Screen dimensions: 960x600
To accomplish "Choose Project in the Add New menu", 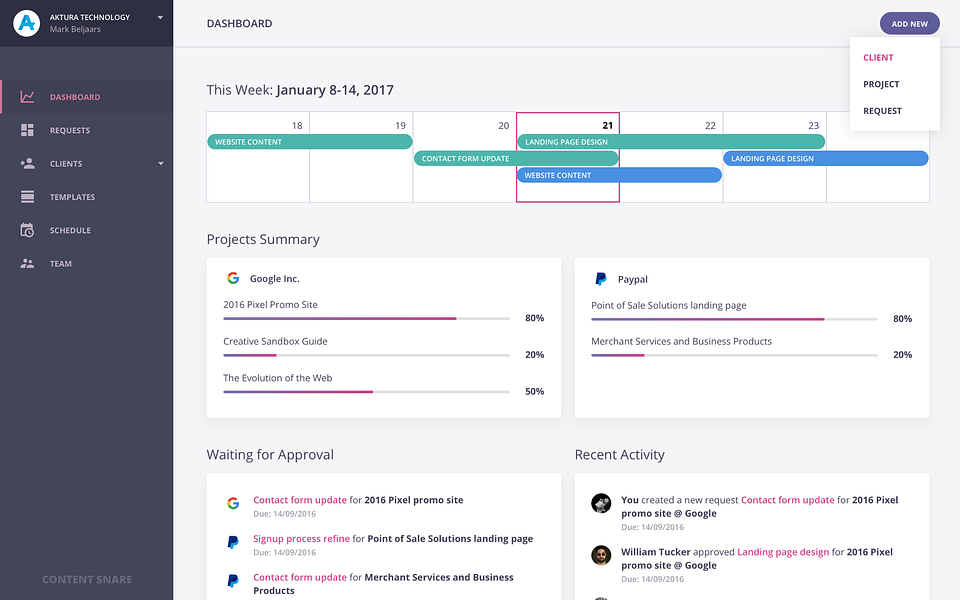I will pos(882,84).
